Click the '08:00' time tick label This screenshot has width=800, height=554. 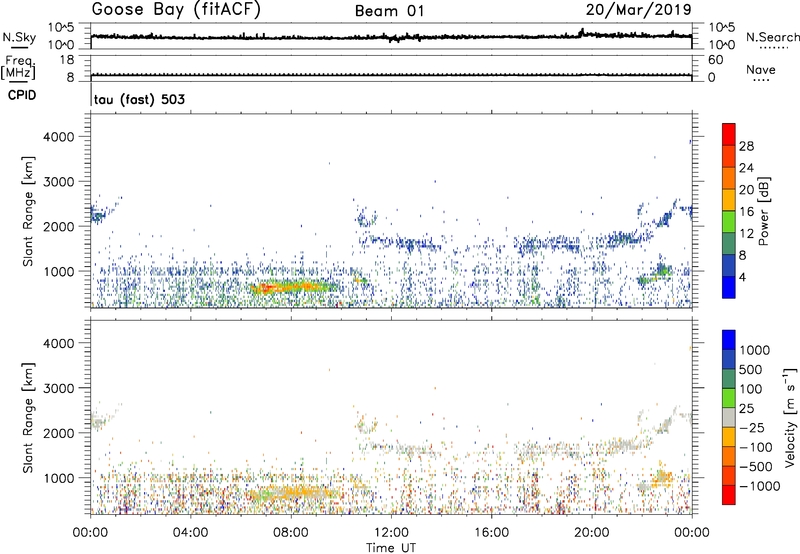pos(291,533)
